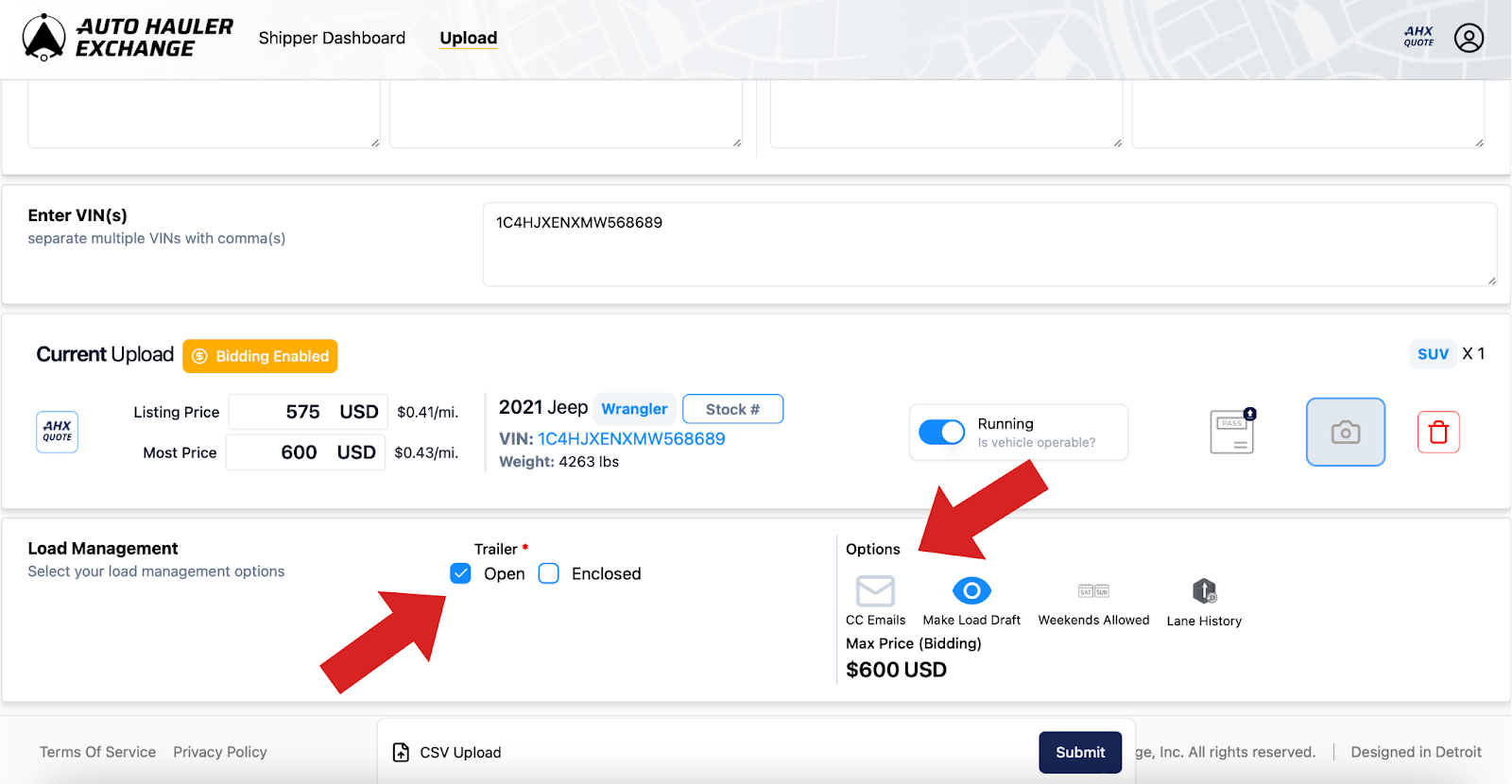Image resolution: width=1512 pixels, height=784 pixels.
Task: Click the last notes text area at top
Action: [x=1308, y=113]
